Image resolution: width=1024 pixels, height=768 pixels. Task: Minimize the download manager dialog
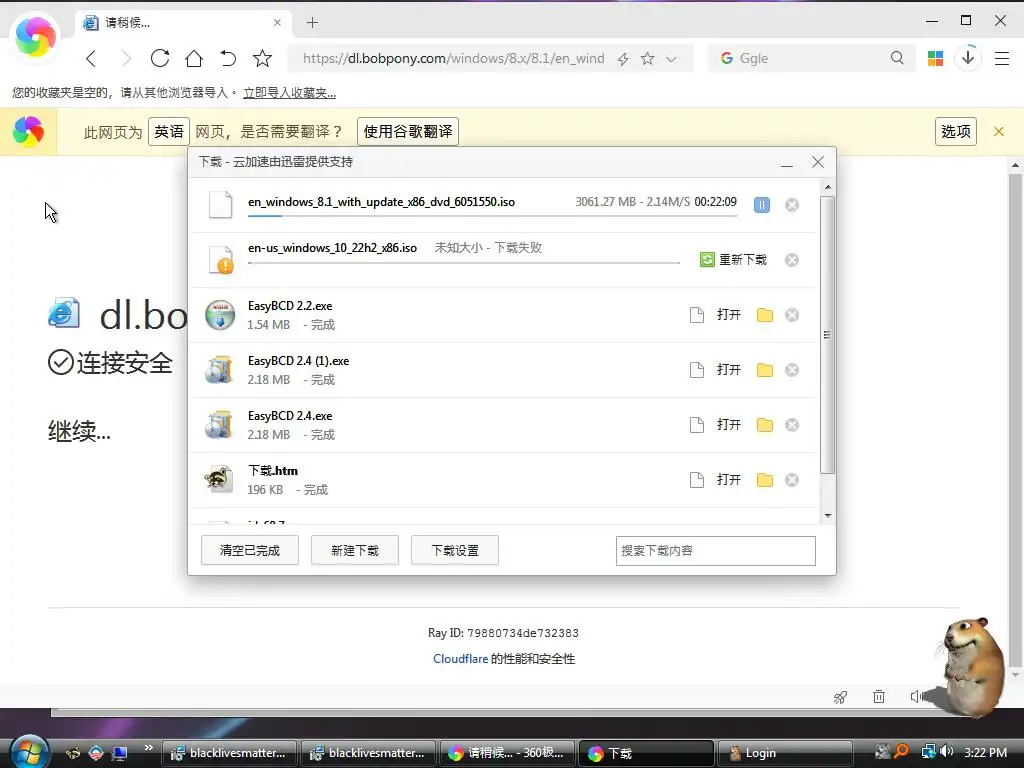pyautogui.click(x=787, y=163)
